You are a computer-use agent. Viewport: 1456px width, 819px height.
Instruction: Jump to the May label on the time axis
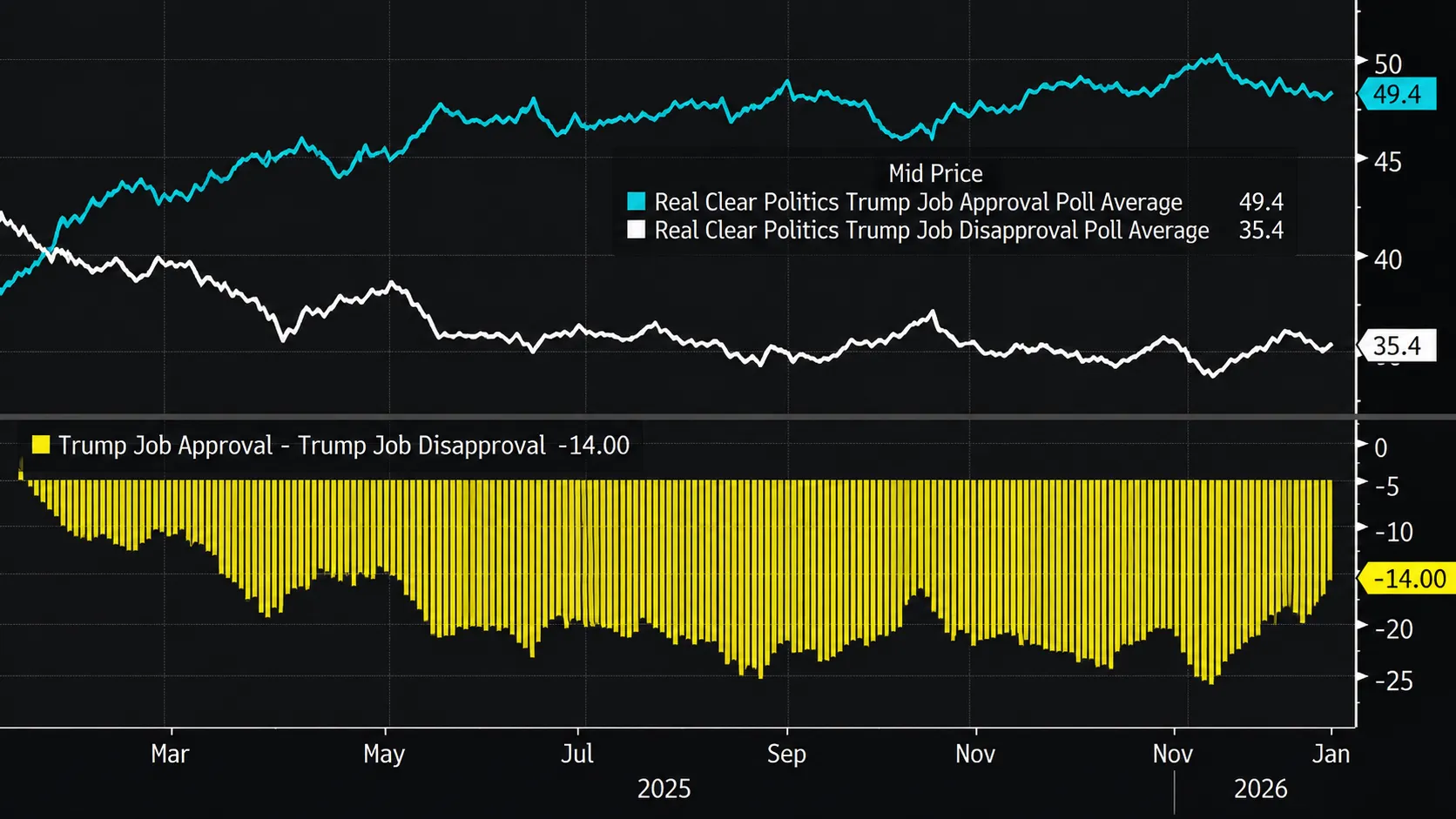click(x=384, y=754)
